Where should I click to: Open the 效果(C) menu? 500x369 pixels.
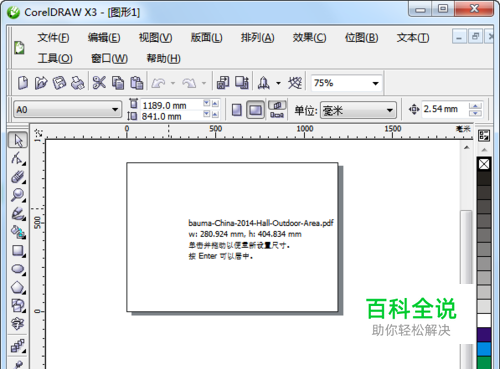click(309, 38)
